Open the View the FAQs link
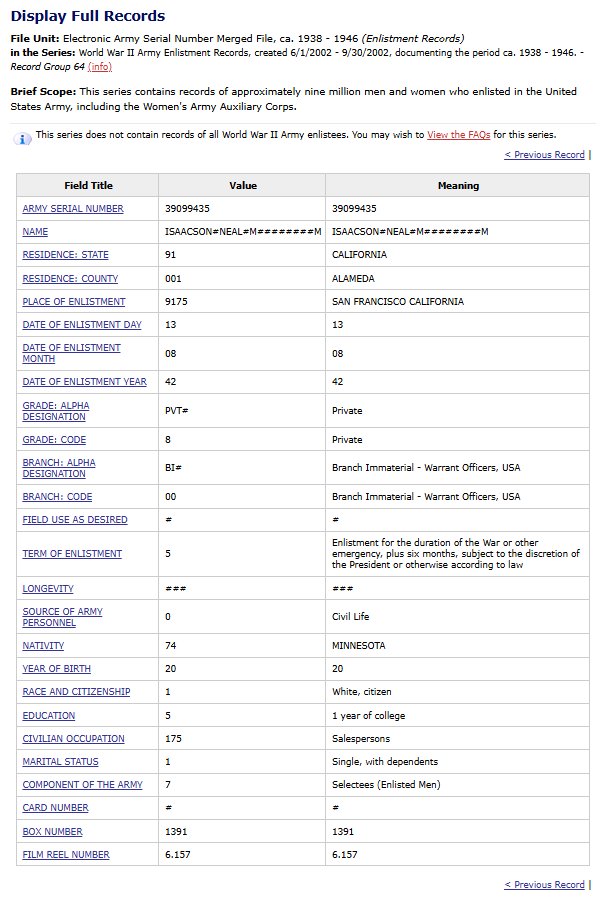The image size is (608, 907). tap(458, 134)
